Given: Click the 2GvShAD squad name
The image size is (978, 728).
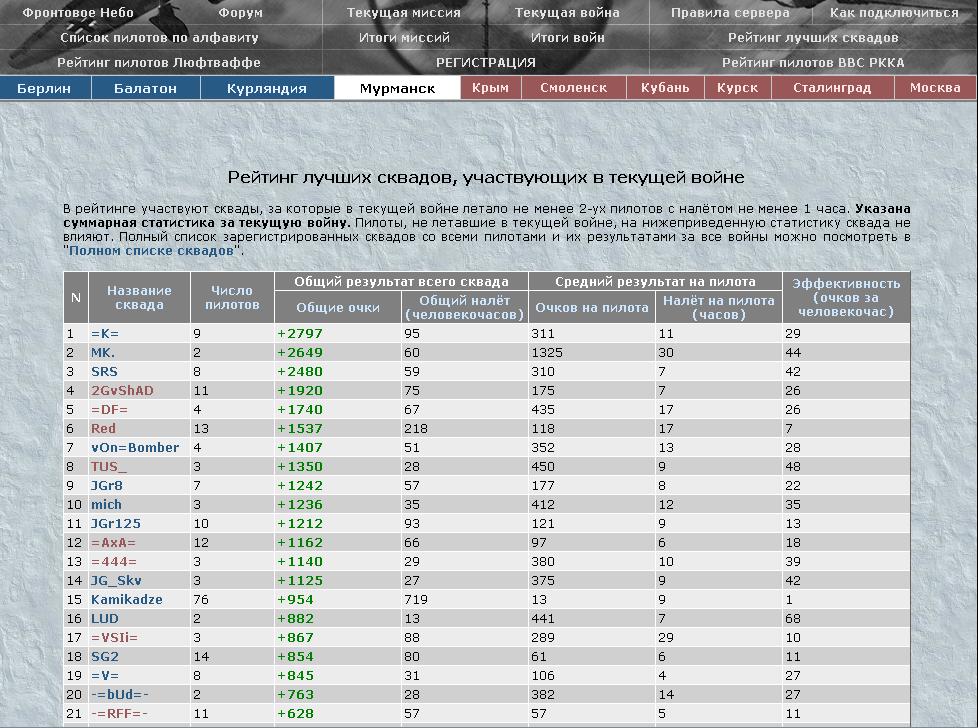Looking at the screenshot, I should coord(122,390).
